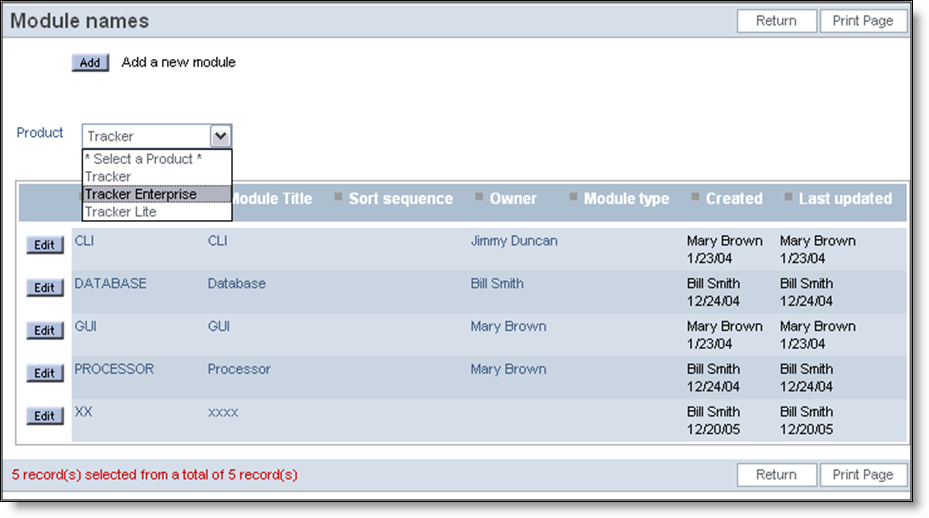
Task: Edit the PROCESSOR module row
Action: tap(44, 373)
